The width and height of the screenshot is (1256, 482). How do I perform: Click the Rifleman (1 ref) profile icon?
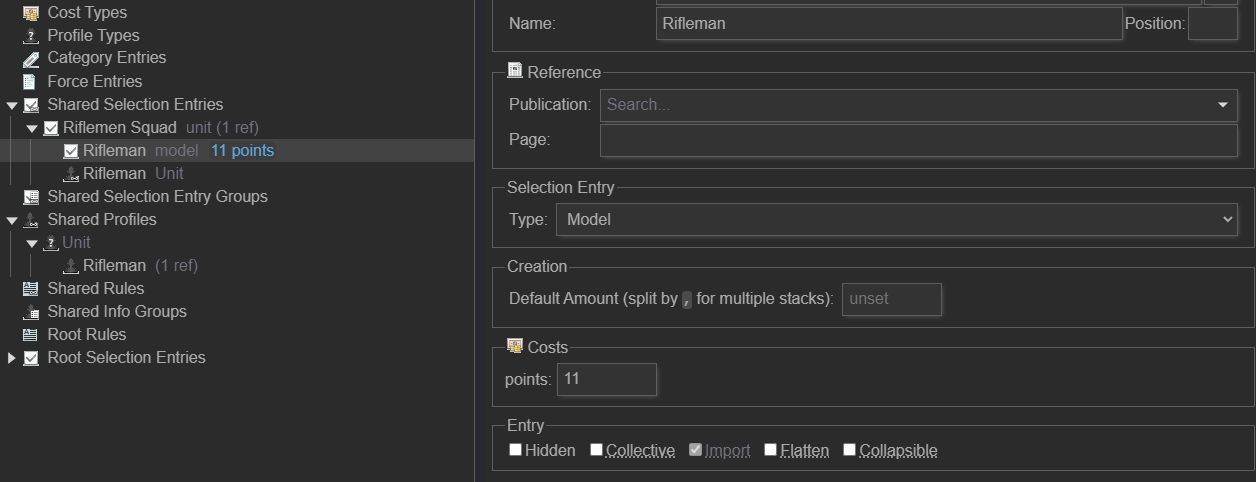(x=71, y=266)
